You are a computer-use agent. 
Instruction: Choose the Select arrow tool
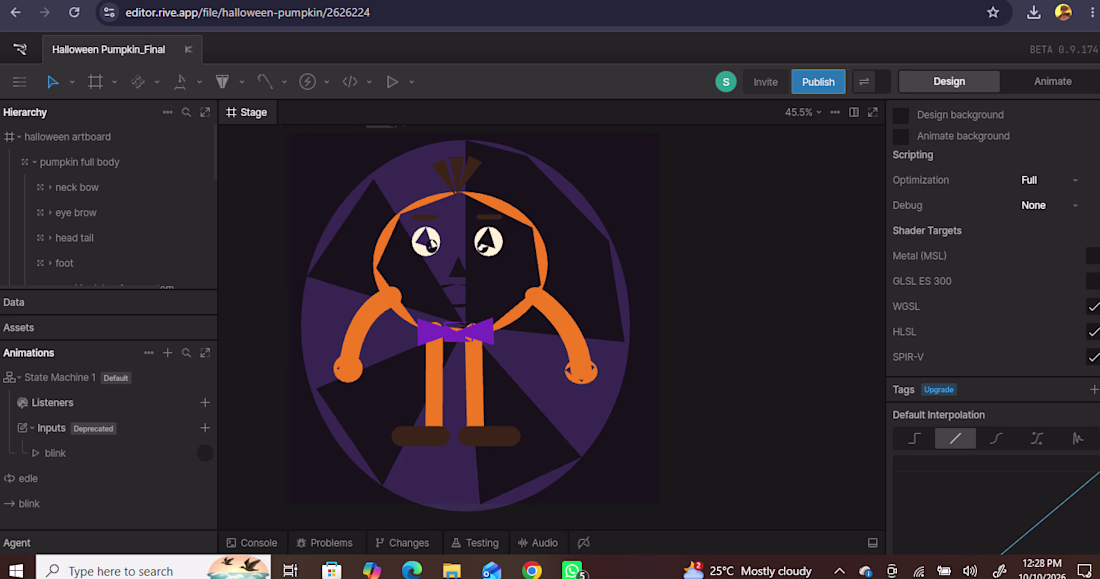[53, 82]
